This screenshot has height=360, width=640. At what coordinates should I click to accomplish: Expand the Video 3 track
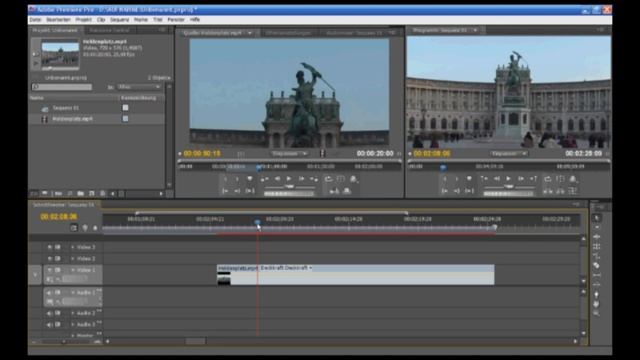pos(73,247)
